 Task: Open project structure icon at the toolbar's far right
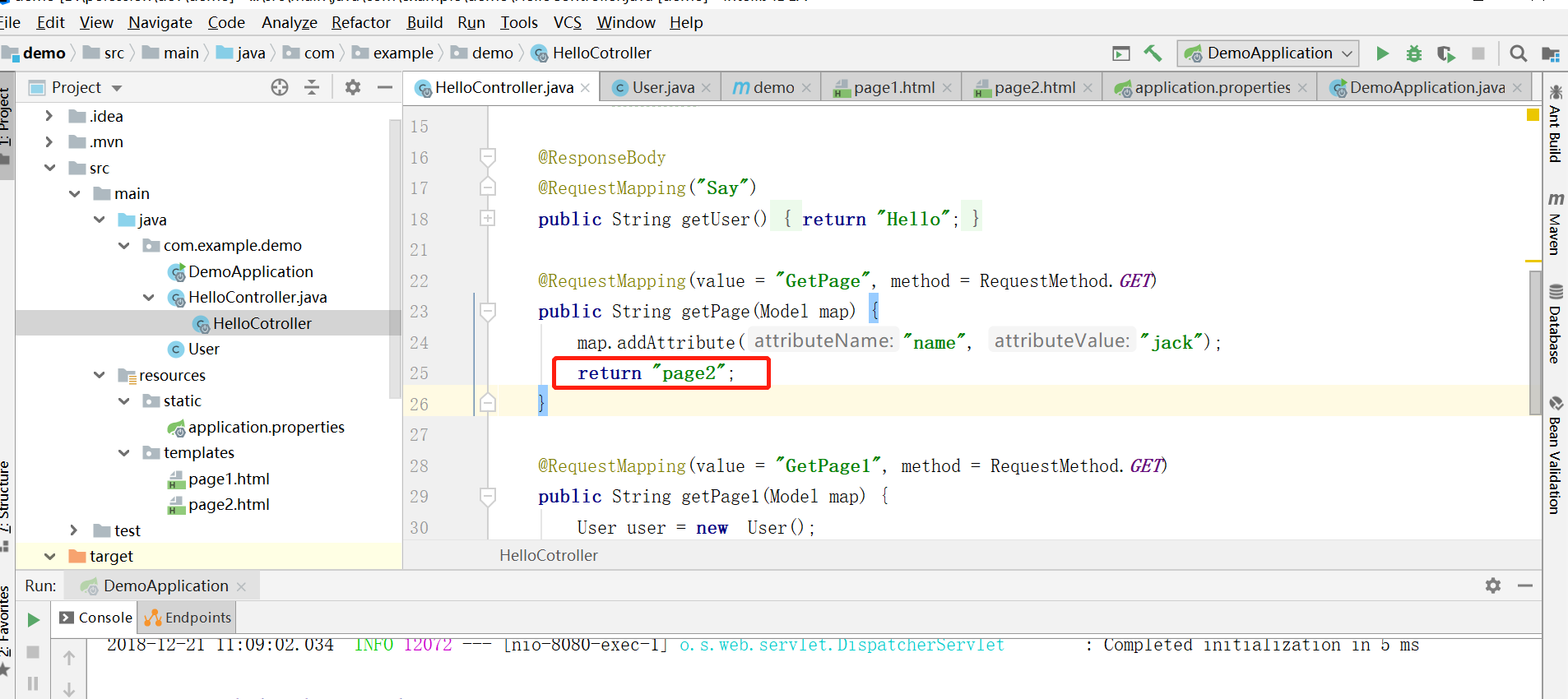click(1551, 53)
